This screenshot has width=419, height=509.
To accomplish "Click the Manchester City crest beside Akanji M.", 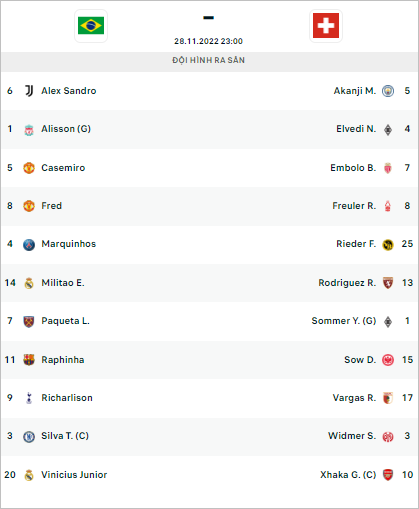I will (388, 91).
